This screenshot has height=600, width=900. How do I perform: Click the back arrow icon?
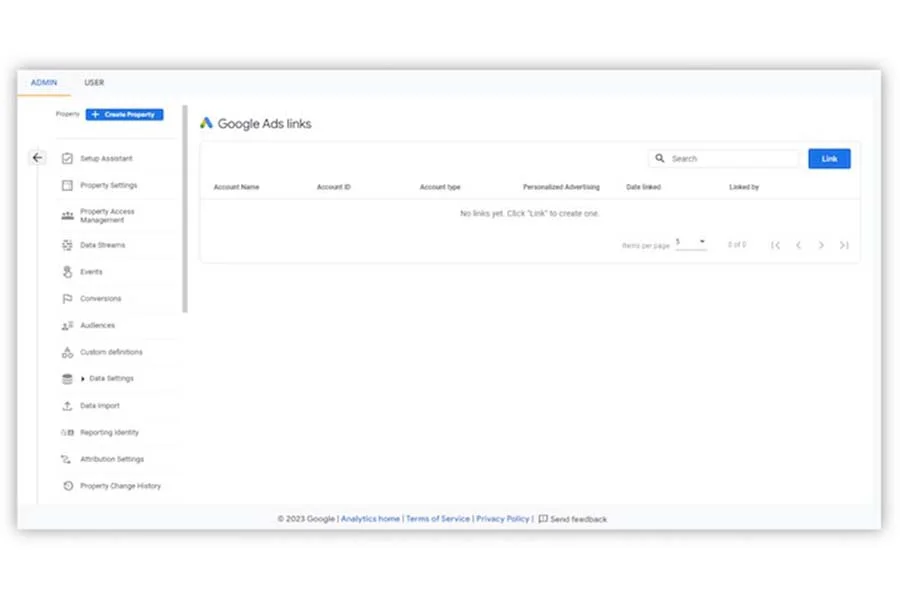click(37, 157)
